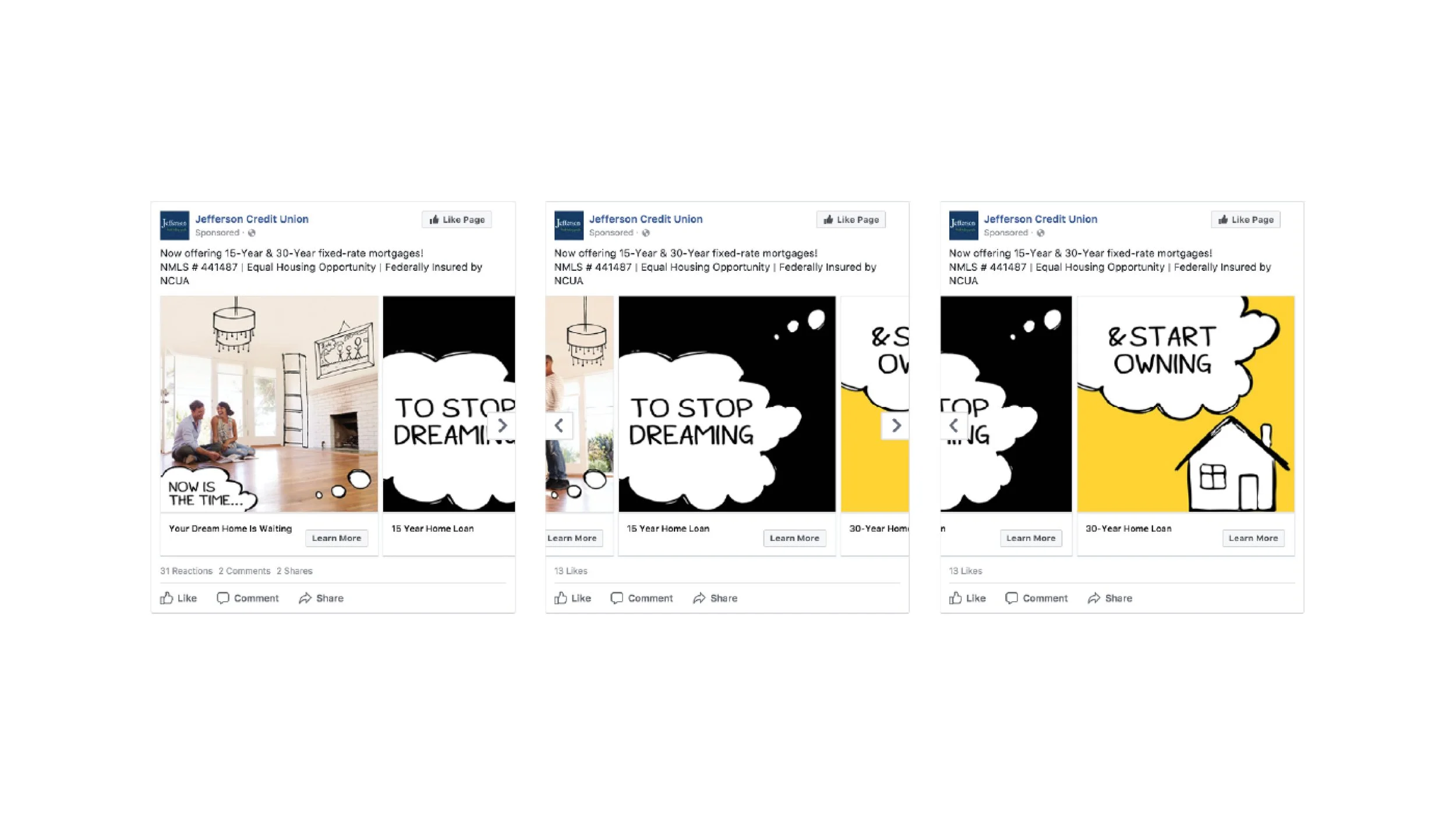The height and width of the screenshot is (819, 1456).
Task: Advance the first carousel with the right chevron
Action: 501,426
